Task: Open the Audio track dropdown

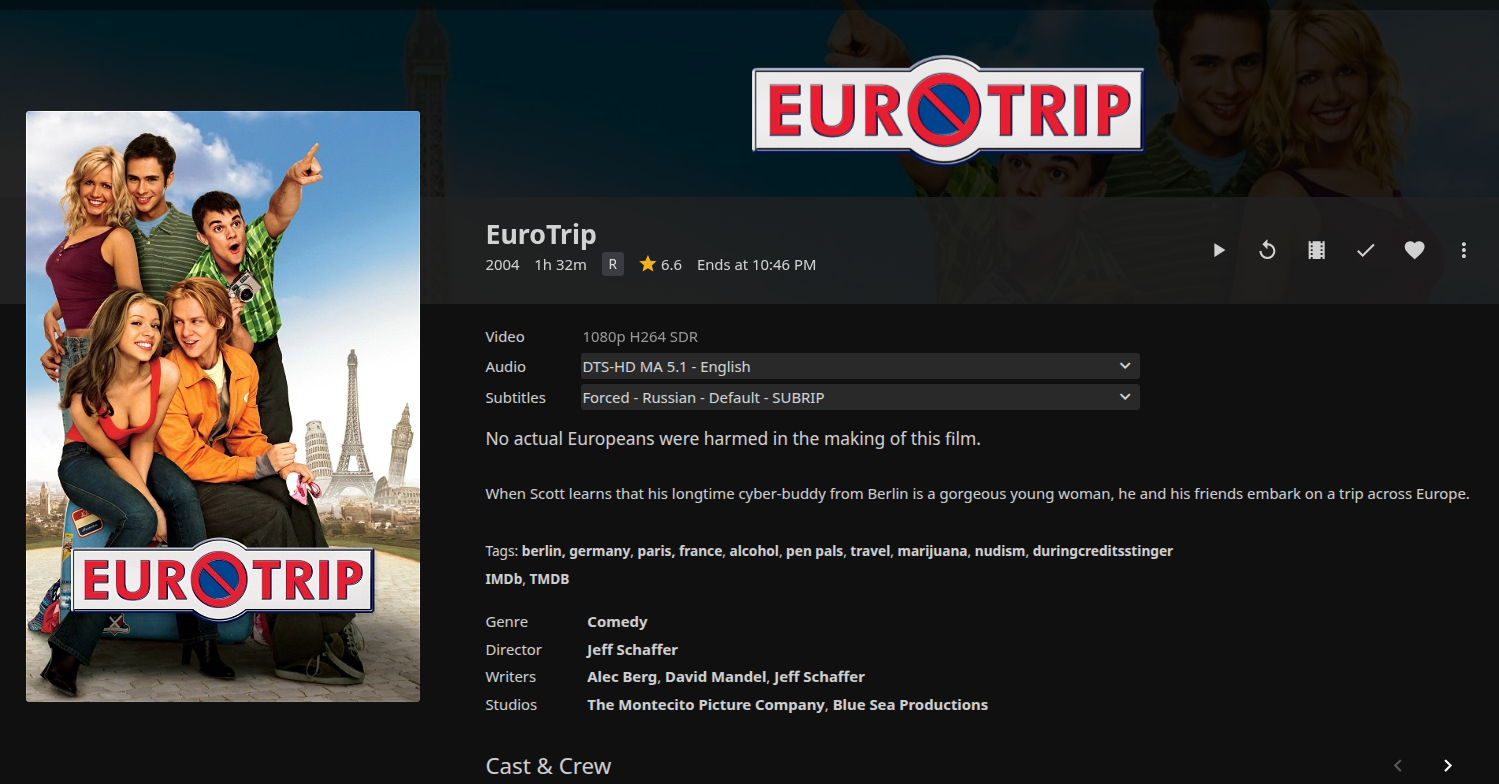Action: [x=859, y=367]
